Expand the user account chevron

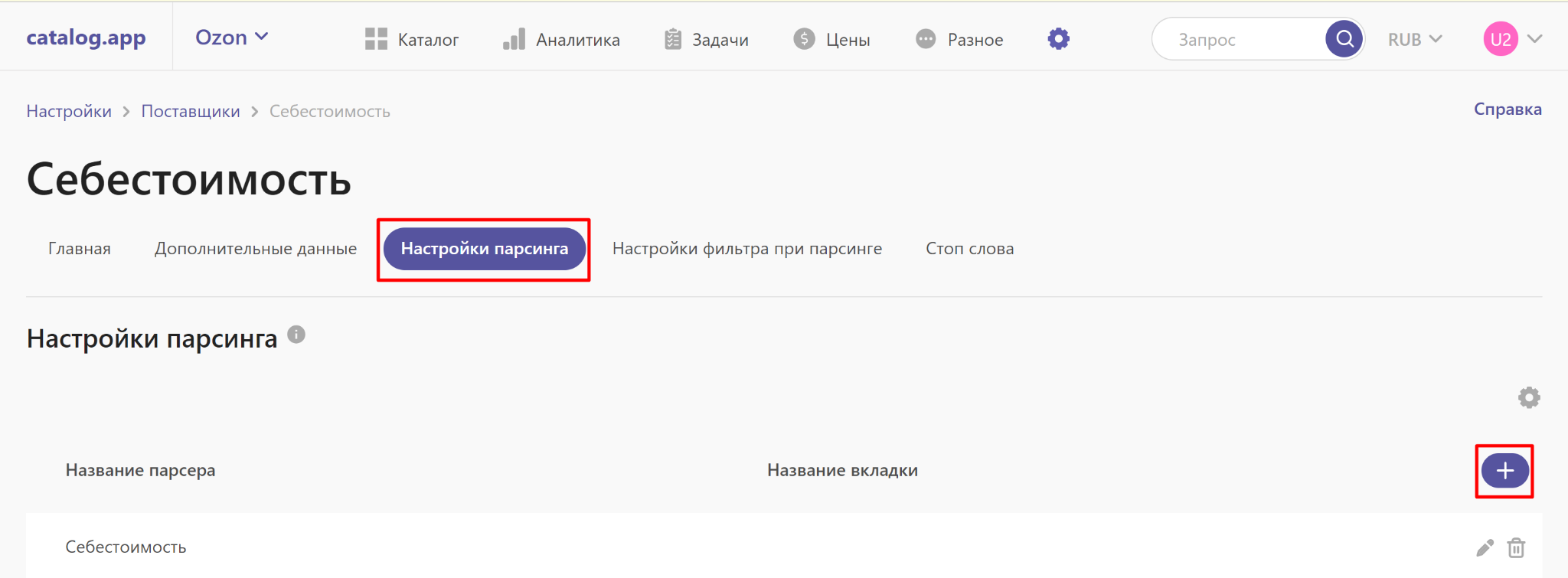tap(1535, 39)
